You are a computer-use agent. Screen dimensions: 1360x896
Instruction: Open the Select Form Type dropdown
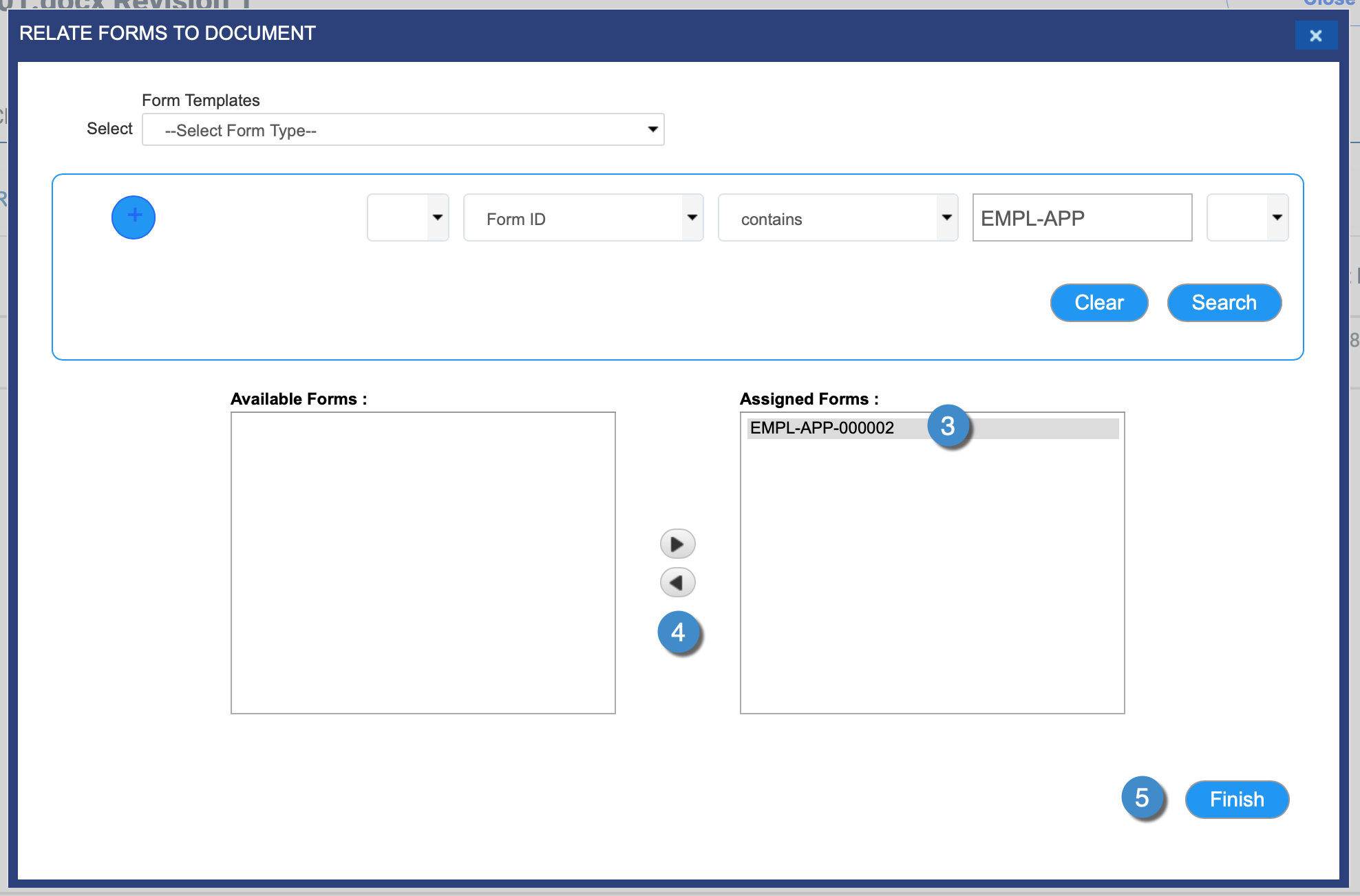(403, 130)
